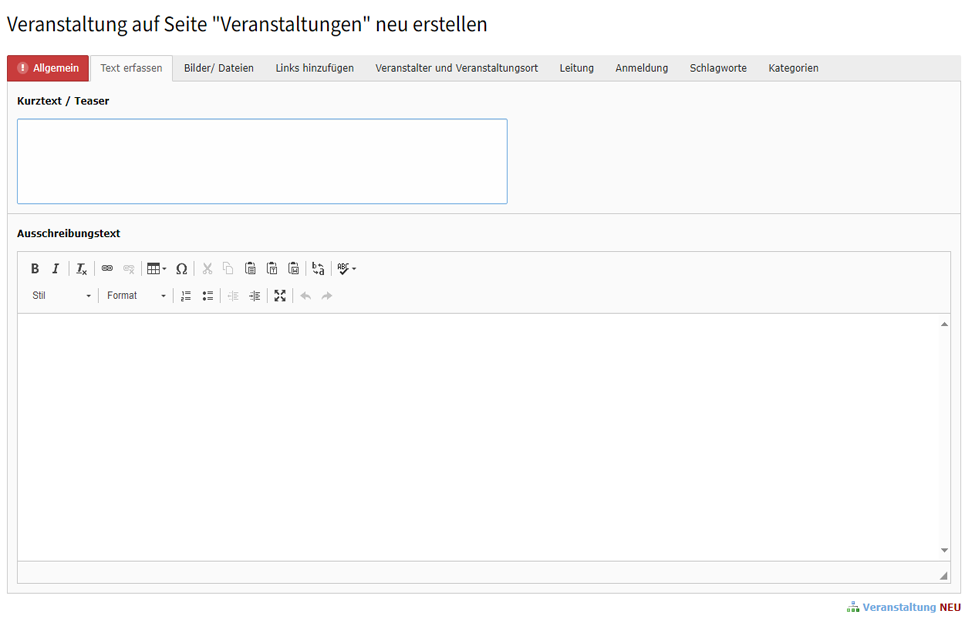Click the remove formatting icon
Viewport: 964px width, 624px height.
(81, 269)
